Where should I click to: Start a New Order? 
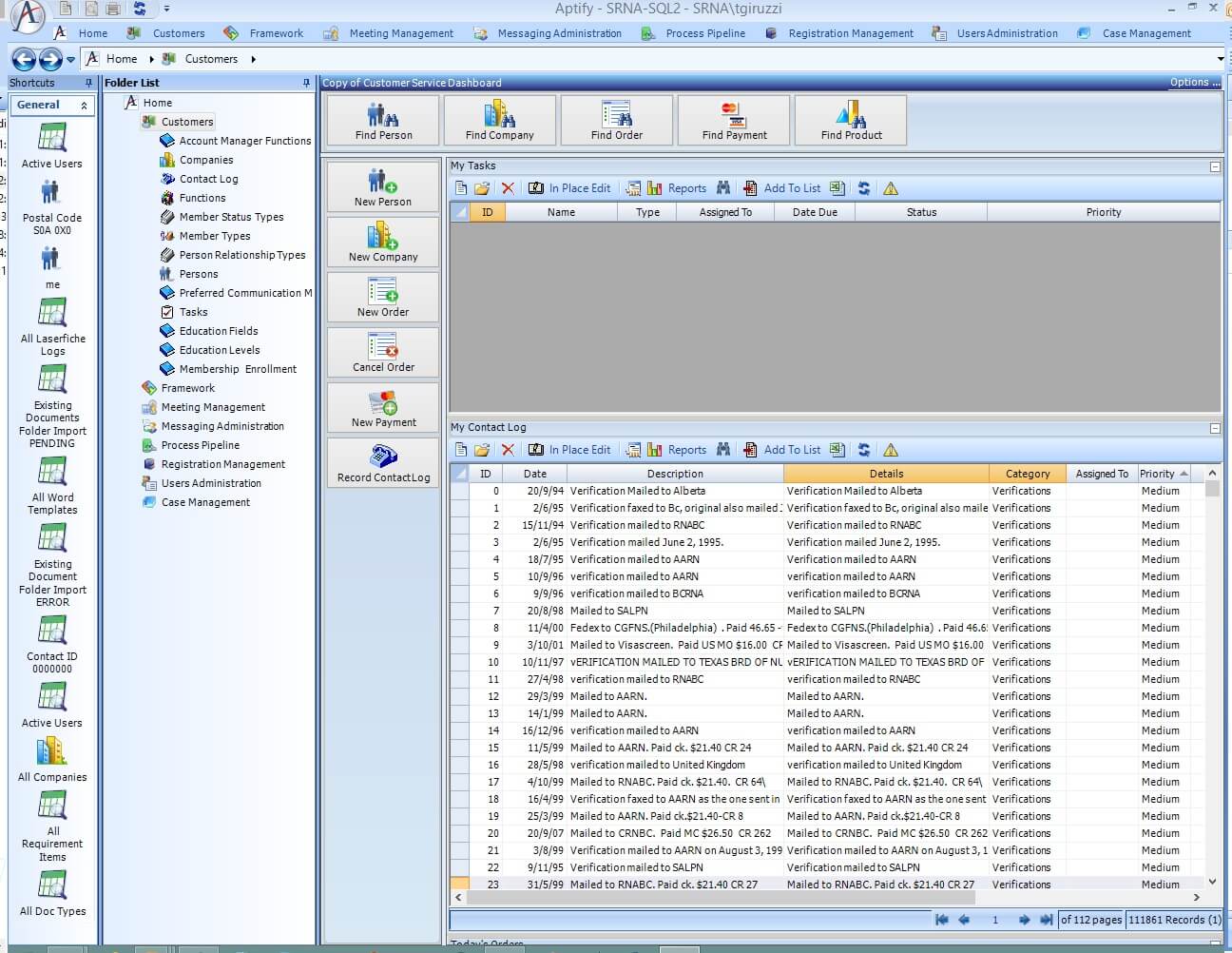coord(383,297)
